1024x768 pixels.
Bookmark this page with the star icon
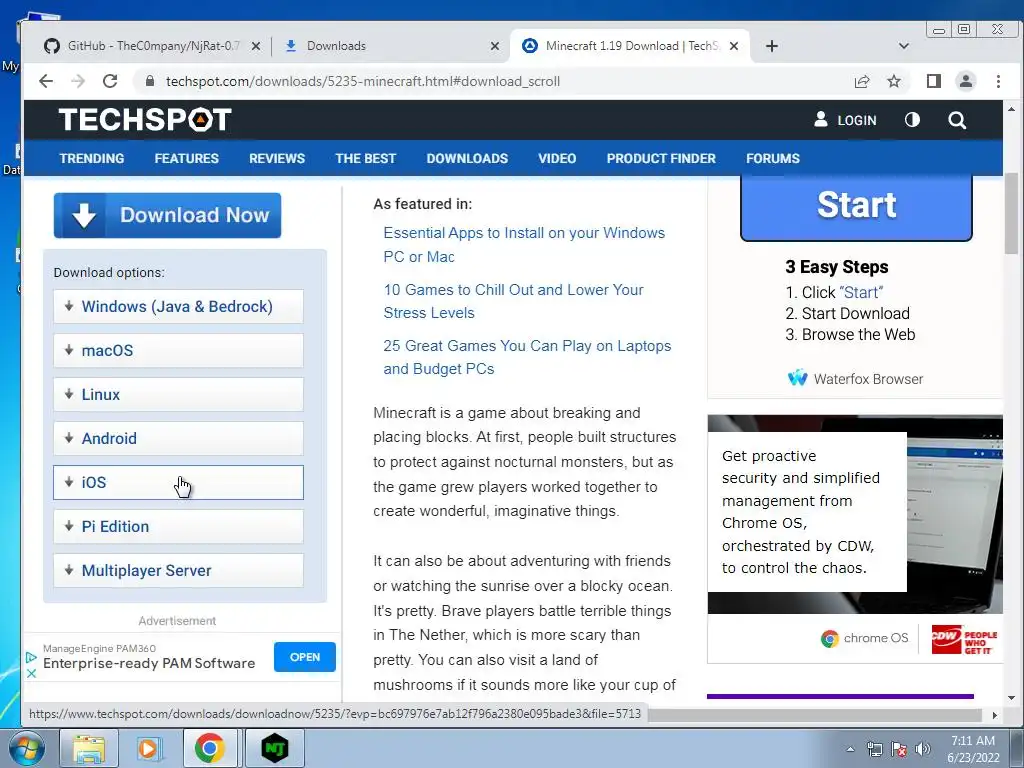tap(894, 81)
